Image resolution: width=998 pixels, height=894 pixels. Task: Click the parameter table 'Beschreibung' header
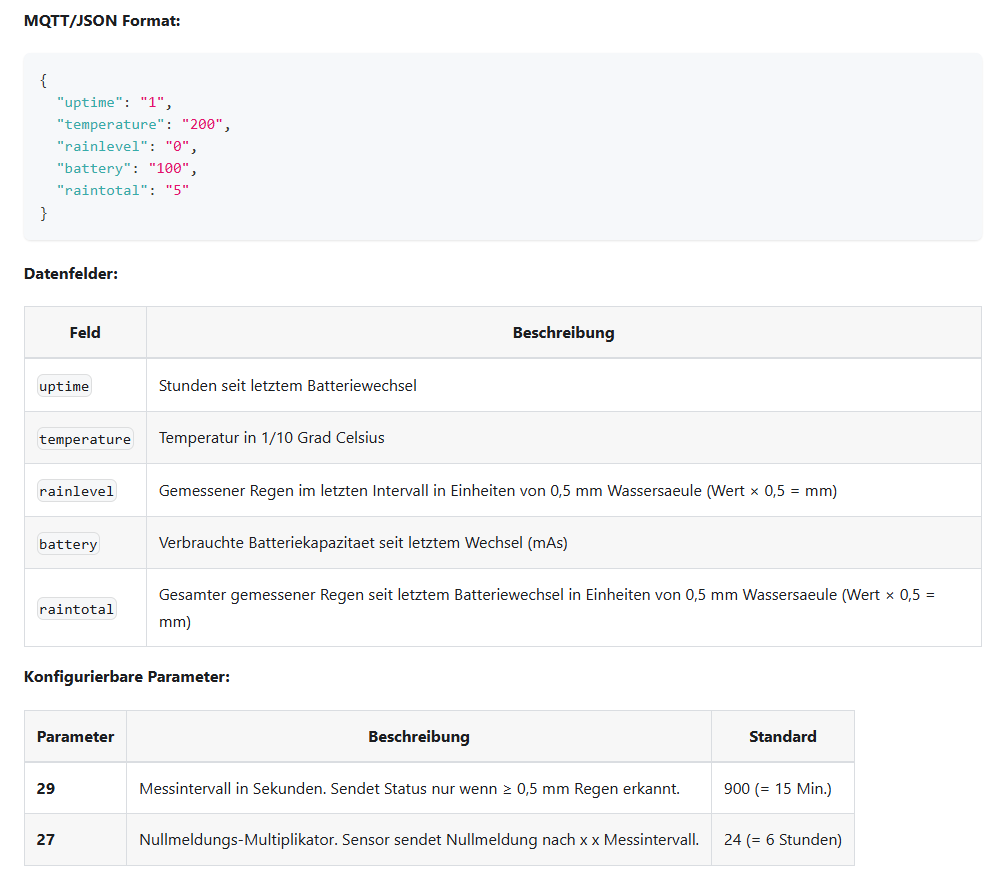pyautogui.click(x=419, y=737)
